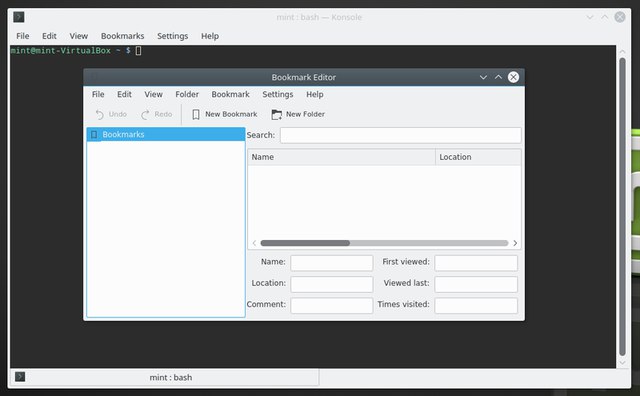Close the Bookmark Editor window

tap(513, 77)
